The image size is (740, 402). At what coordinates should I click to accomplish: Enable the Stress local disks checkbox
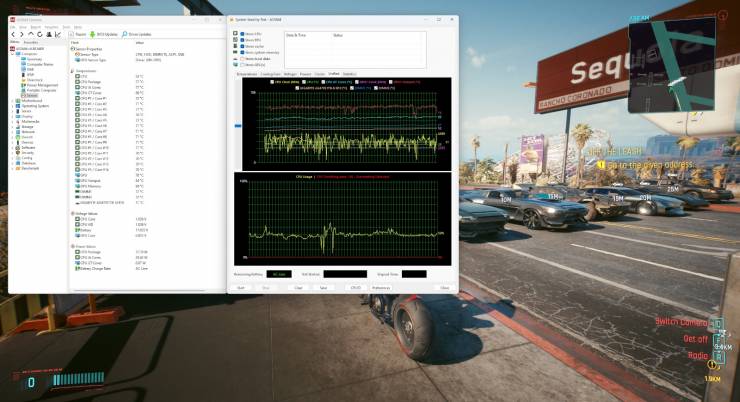pos(242,59)
